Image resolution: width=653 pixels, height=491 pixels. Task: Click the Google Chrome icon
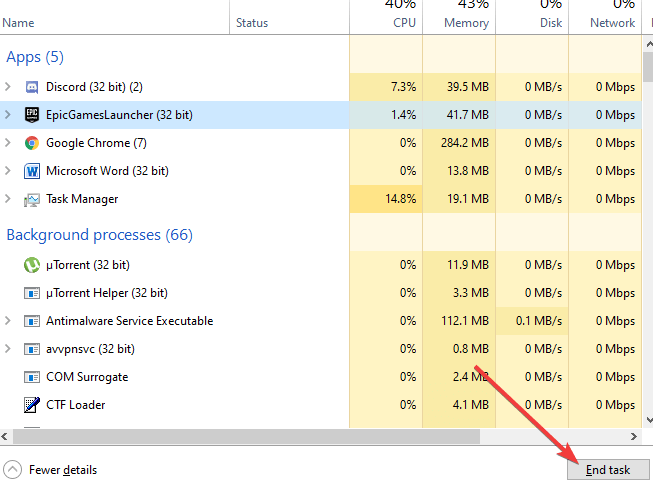coord(31,143)
